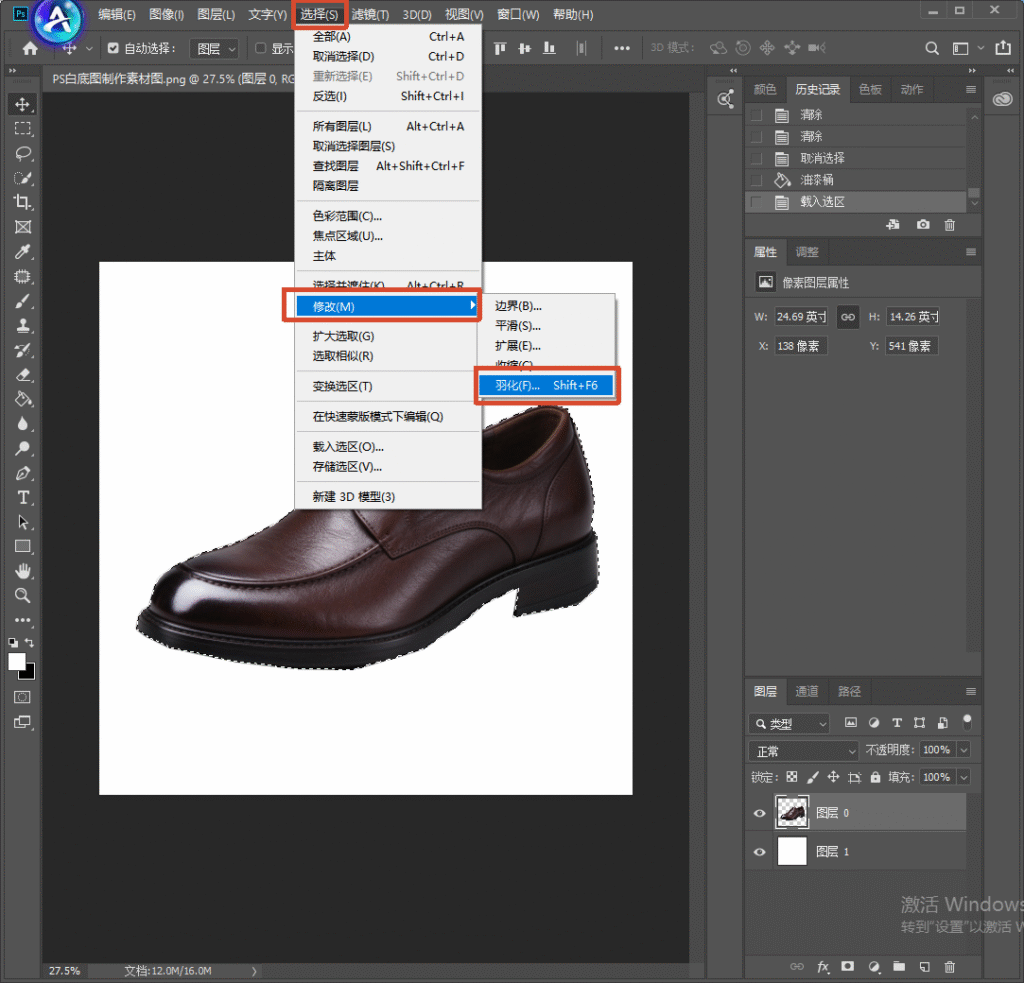The width and height of the screenshot is (1024, 983).
Task: Click the background color swatch
Action: (x=30, y=673)
